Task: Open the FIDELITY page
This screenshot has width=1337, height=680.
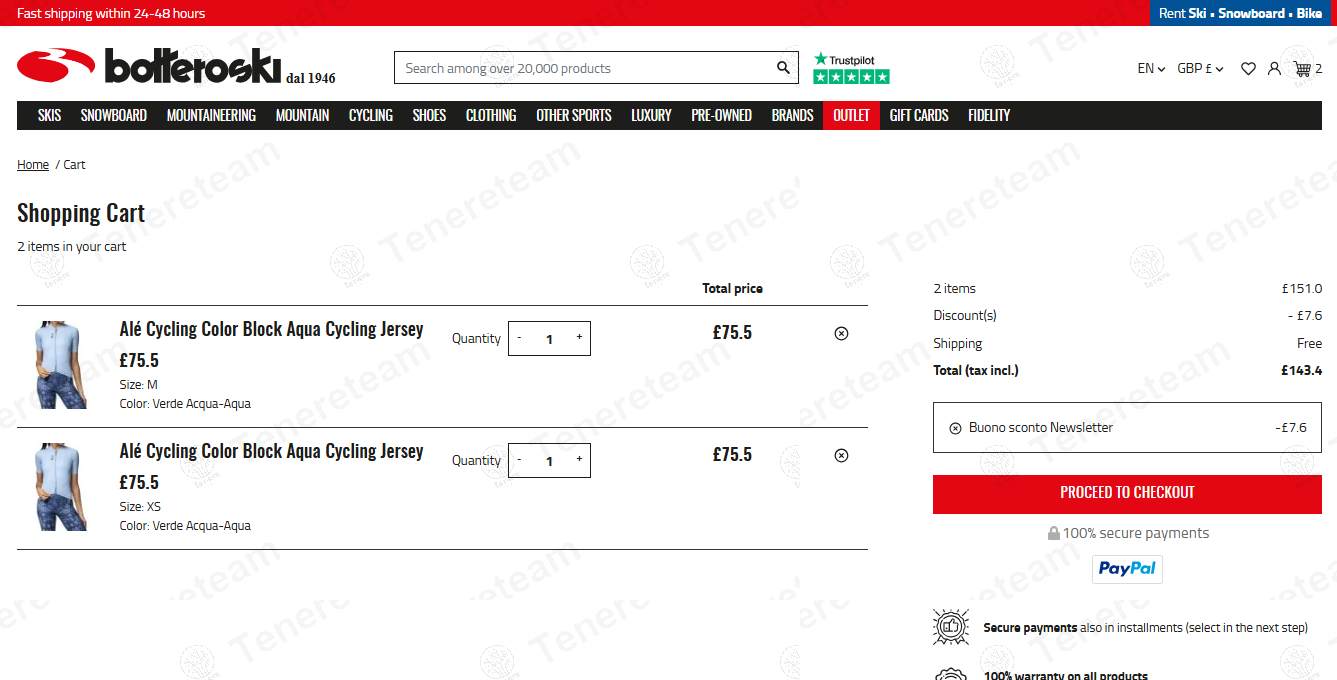Action: click(x=989, y=115)
